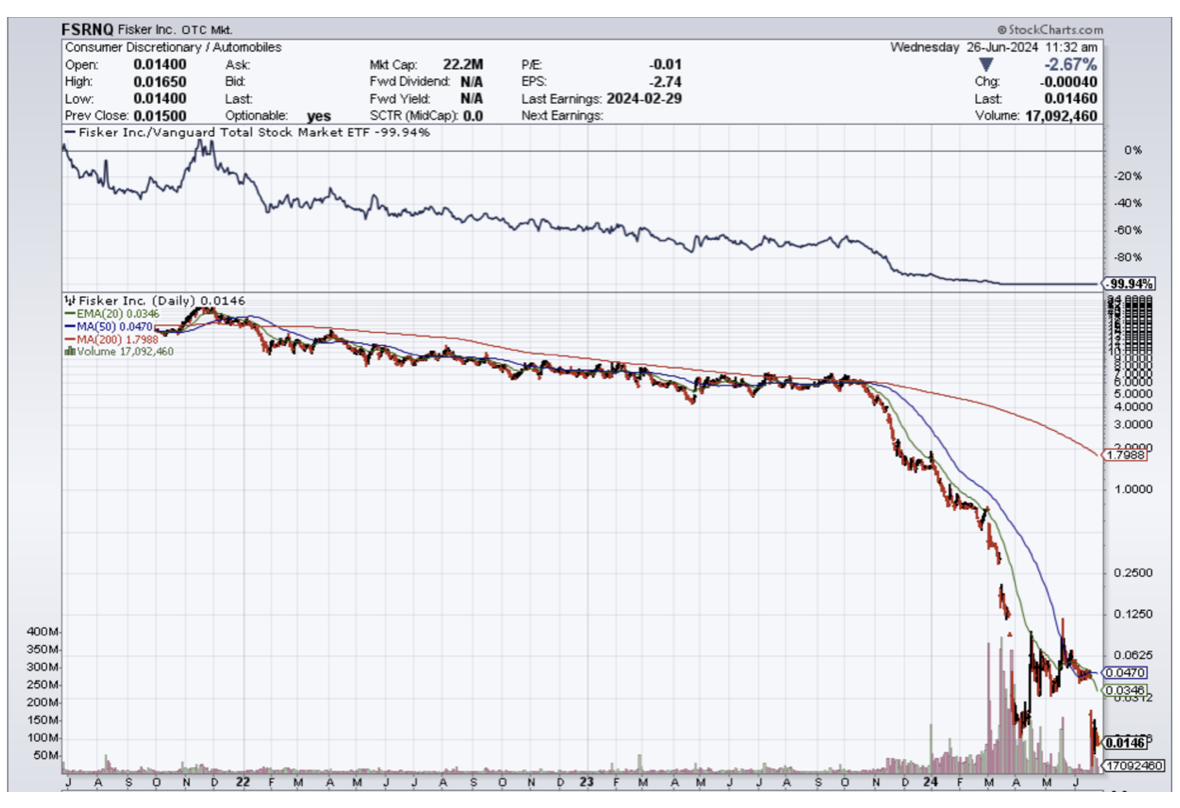This screenshot has height=808, width=1180.
Task: Click the '23' year marker on time axis
Action: (x=587, y=781)
